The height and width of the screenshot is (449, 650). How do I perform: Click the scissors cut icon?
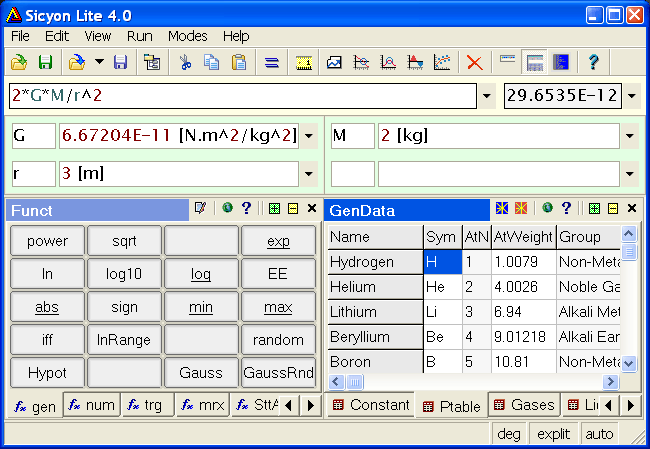coord(185,62)
